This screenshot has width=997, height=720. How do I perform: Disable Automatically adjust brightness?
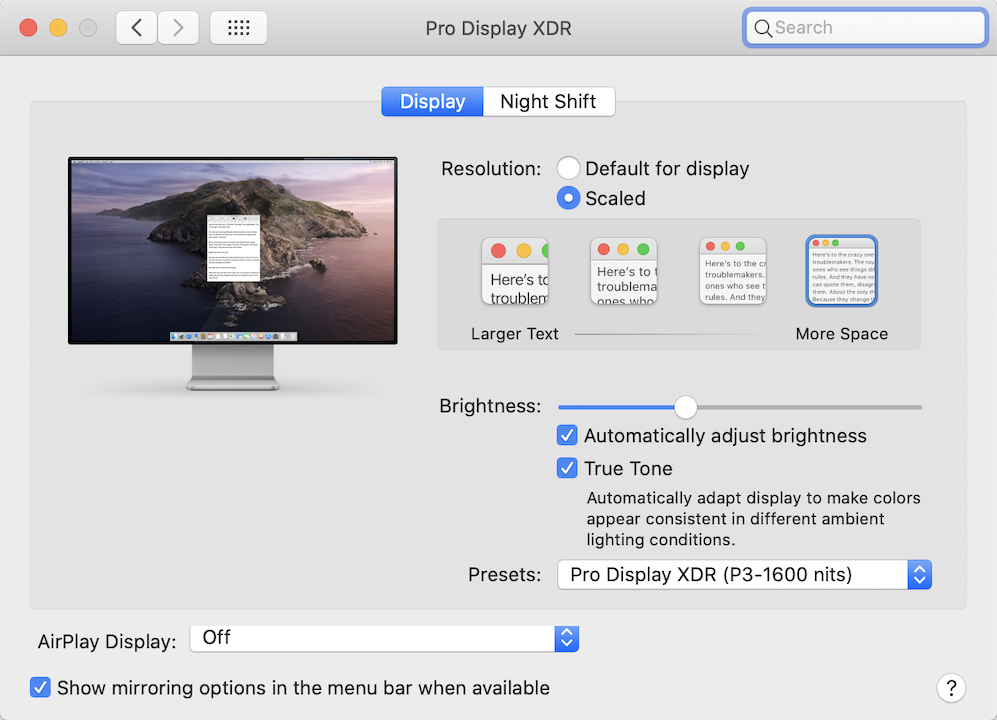(x=567, y=435)
